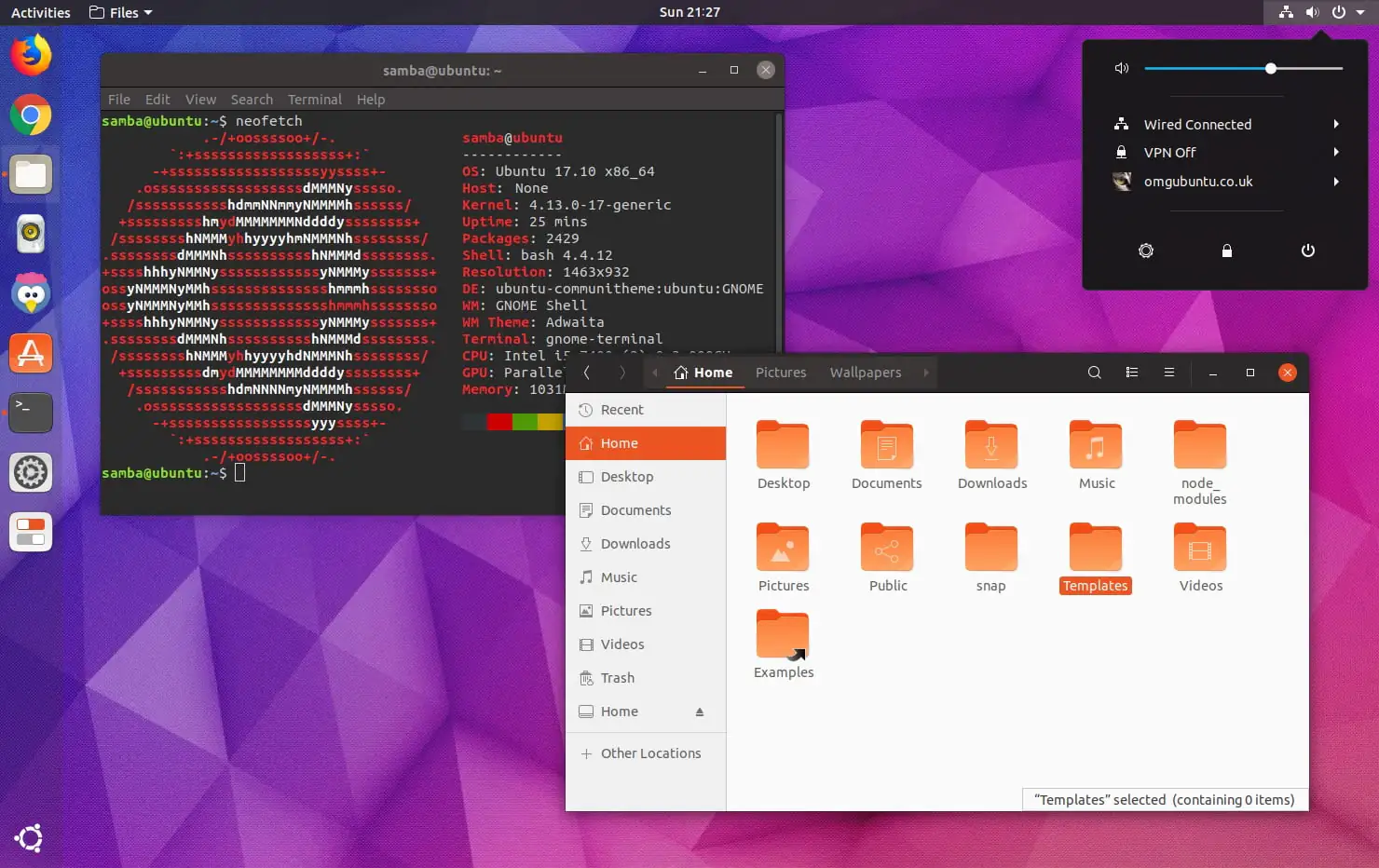Viewport: 1379px width, 868px height.
Task: Lock the screen using the padlock icon
Action: tap(1226, 251)
